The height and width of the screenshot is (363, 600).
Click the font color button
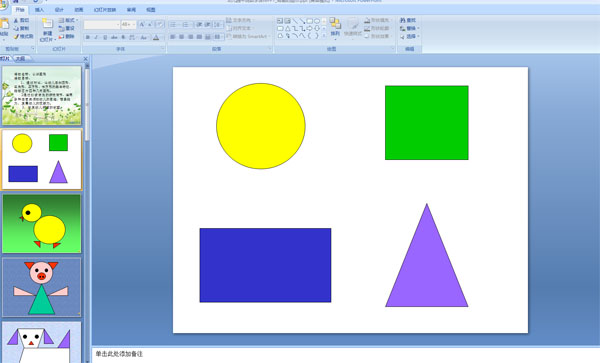156,37
